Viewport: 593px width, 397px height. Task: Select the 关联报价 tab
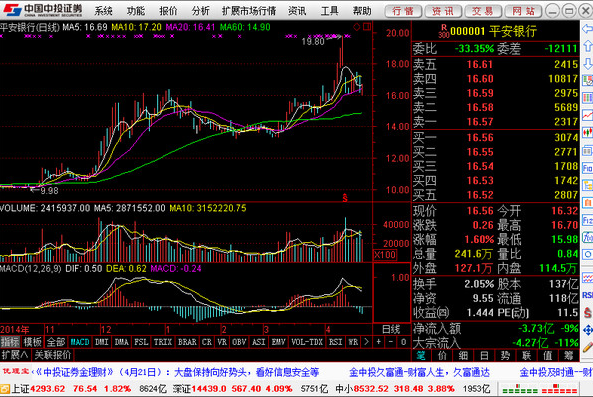click(53, 355)
